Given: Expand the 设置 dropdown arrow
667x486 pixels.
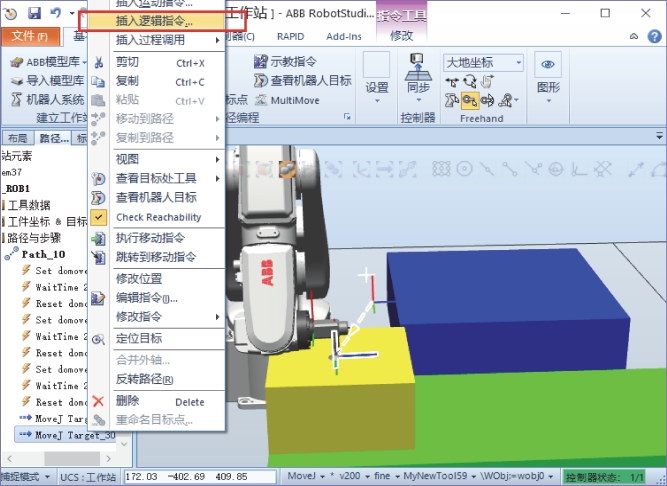Looking at the screenshot, I should click(377, 101).
